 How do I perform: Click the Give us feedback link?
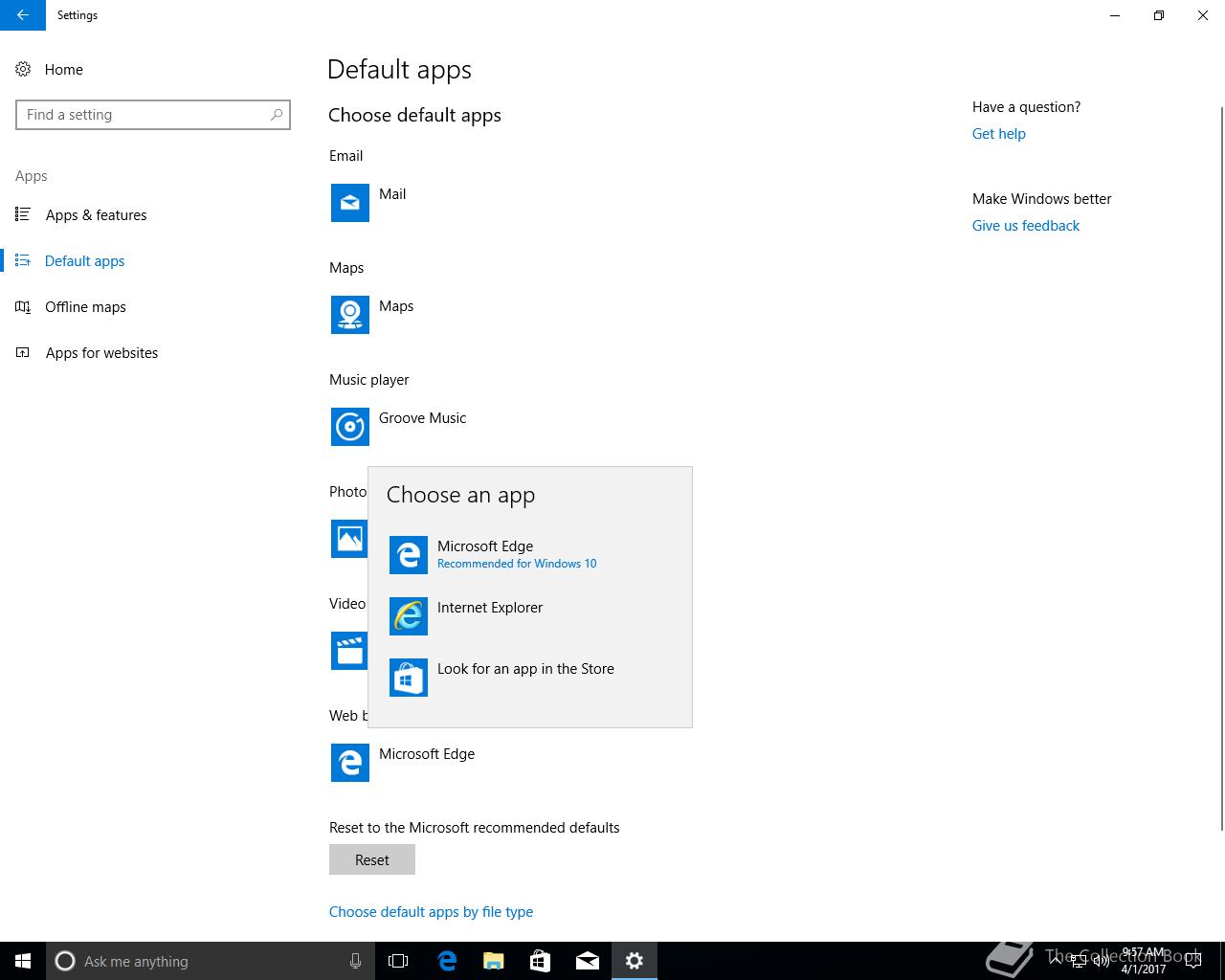tap(1025, 226)
